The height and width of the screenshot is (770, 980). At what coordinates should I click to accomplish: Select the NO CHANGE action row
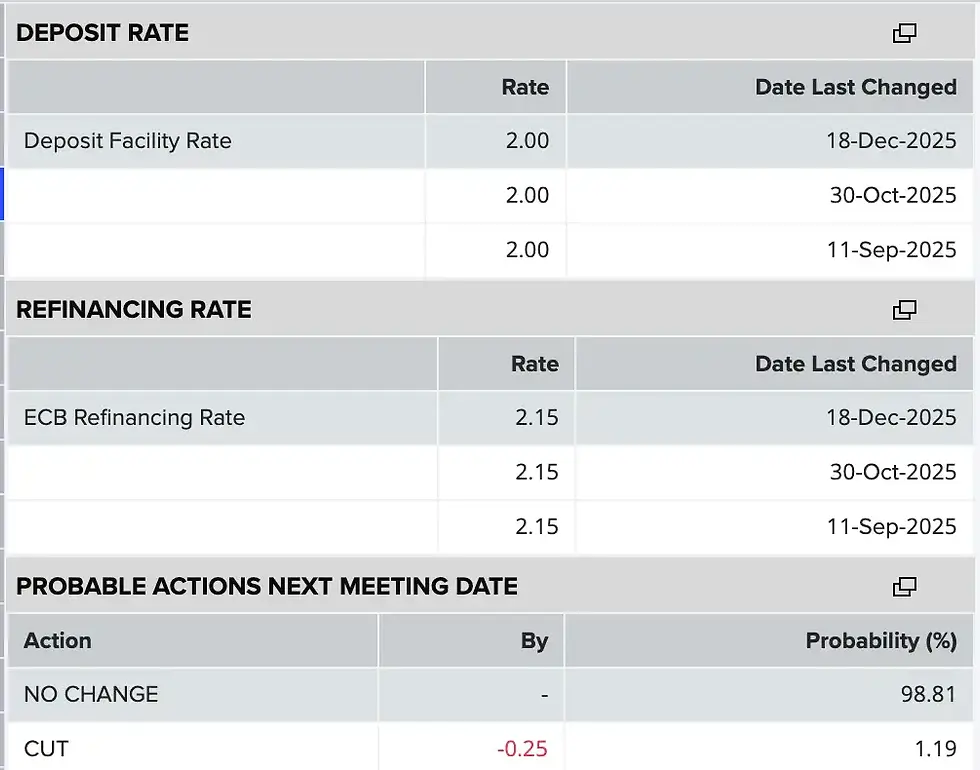click(x=91, y=694)
